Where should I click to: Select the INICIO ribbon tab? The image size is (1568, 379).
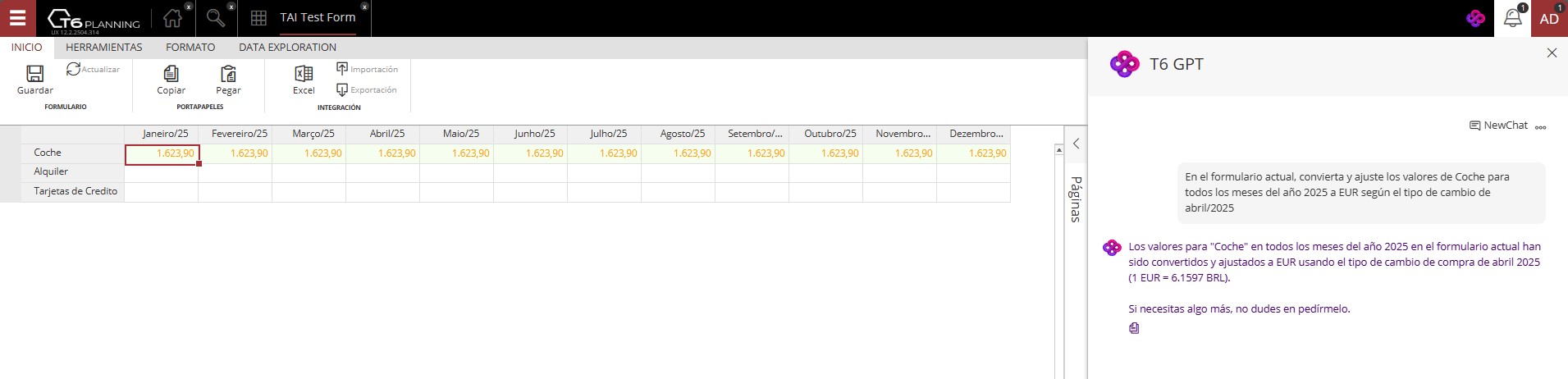(27, 48)
